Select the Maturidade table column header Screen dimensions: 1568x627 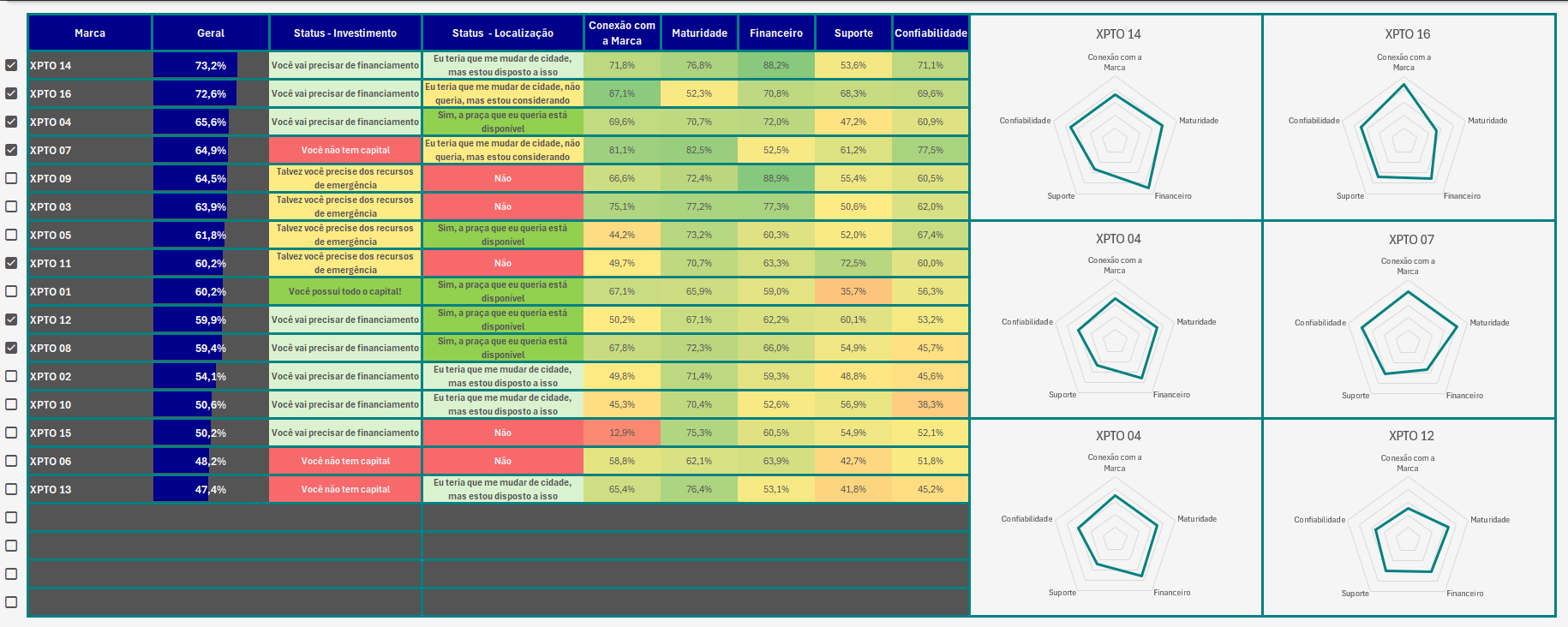tap(699, 33)
